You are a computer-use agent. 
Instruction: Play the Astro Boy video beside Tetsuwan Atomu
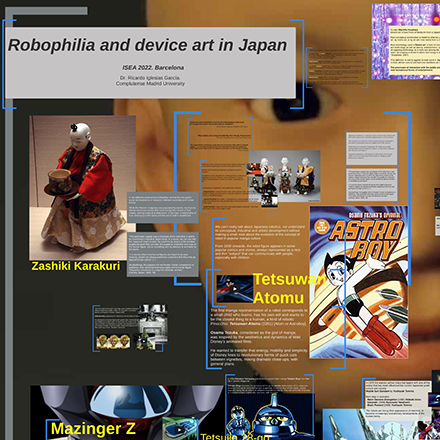(235, 289)
